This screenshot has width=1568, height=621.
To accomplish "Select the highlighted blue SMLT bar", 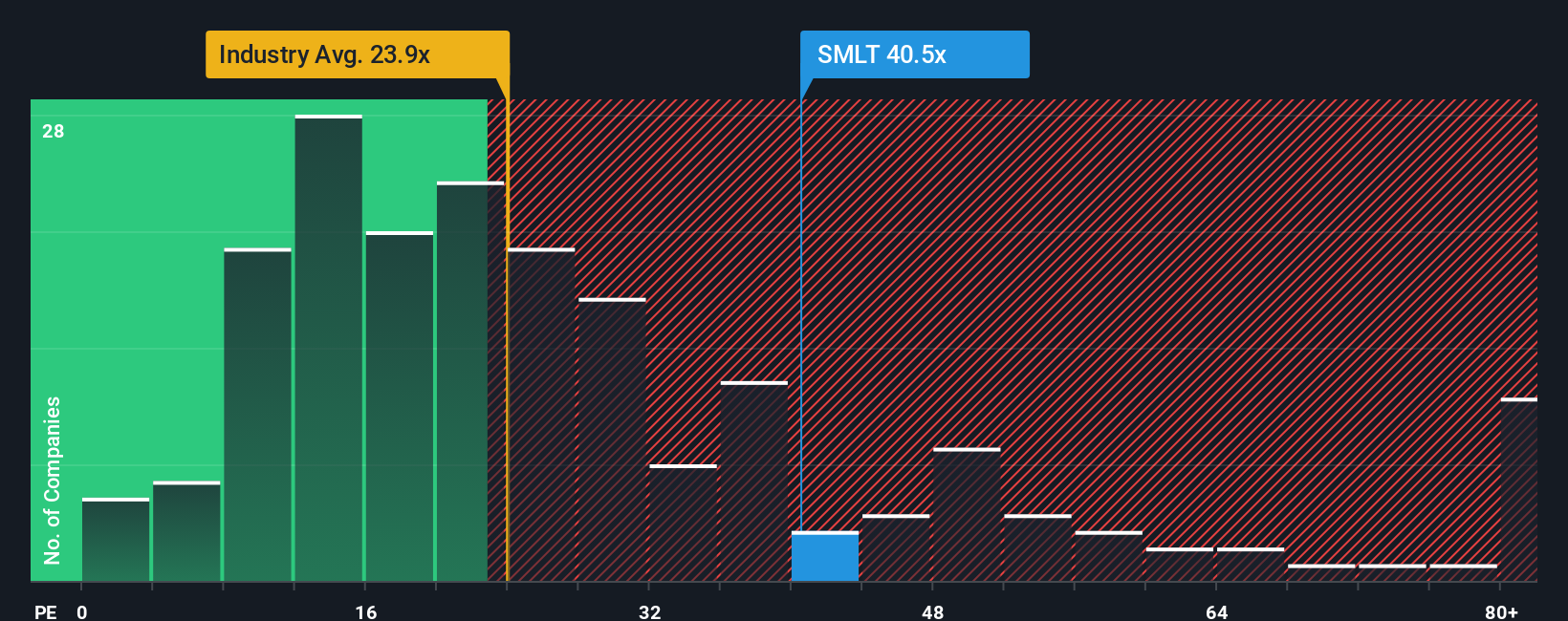I will (x=825, y=557).
